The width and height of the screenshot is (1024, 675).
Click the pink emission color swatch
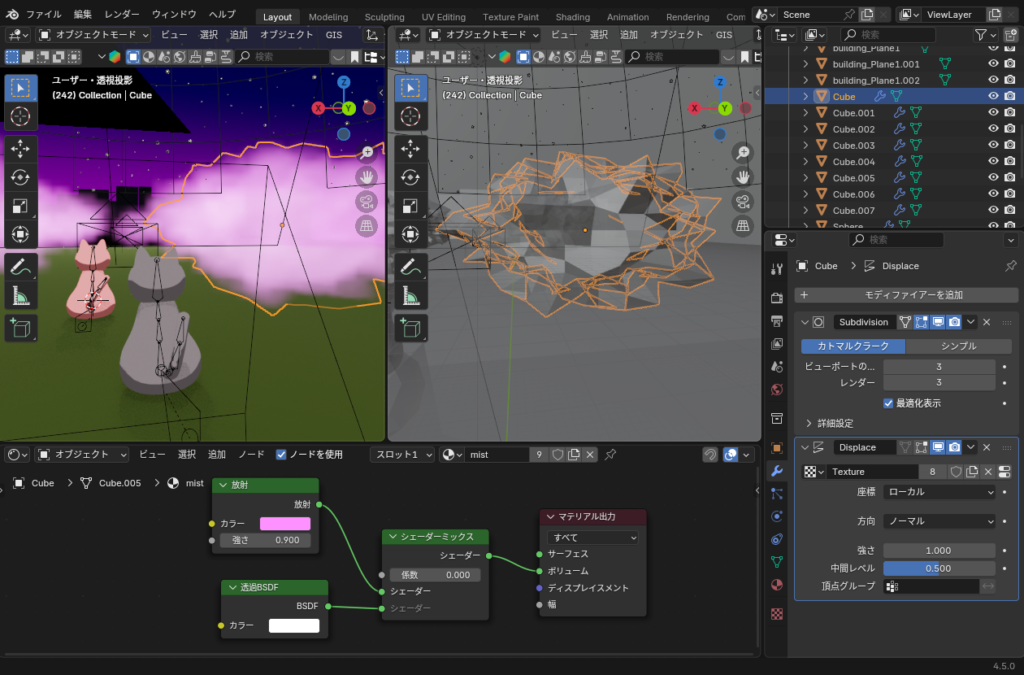coord(285,523)
